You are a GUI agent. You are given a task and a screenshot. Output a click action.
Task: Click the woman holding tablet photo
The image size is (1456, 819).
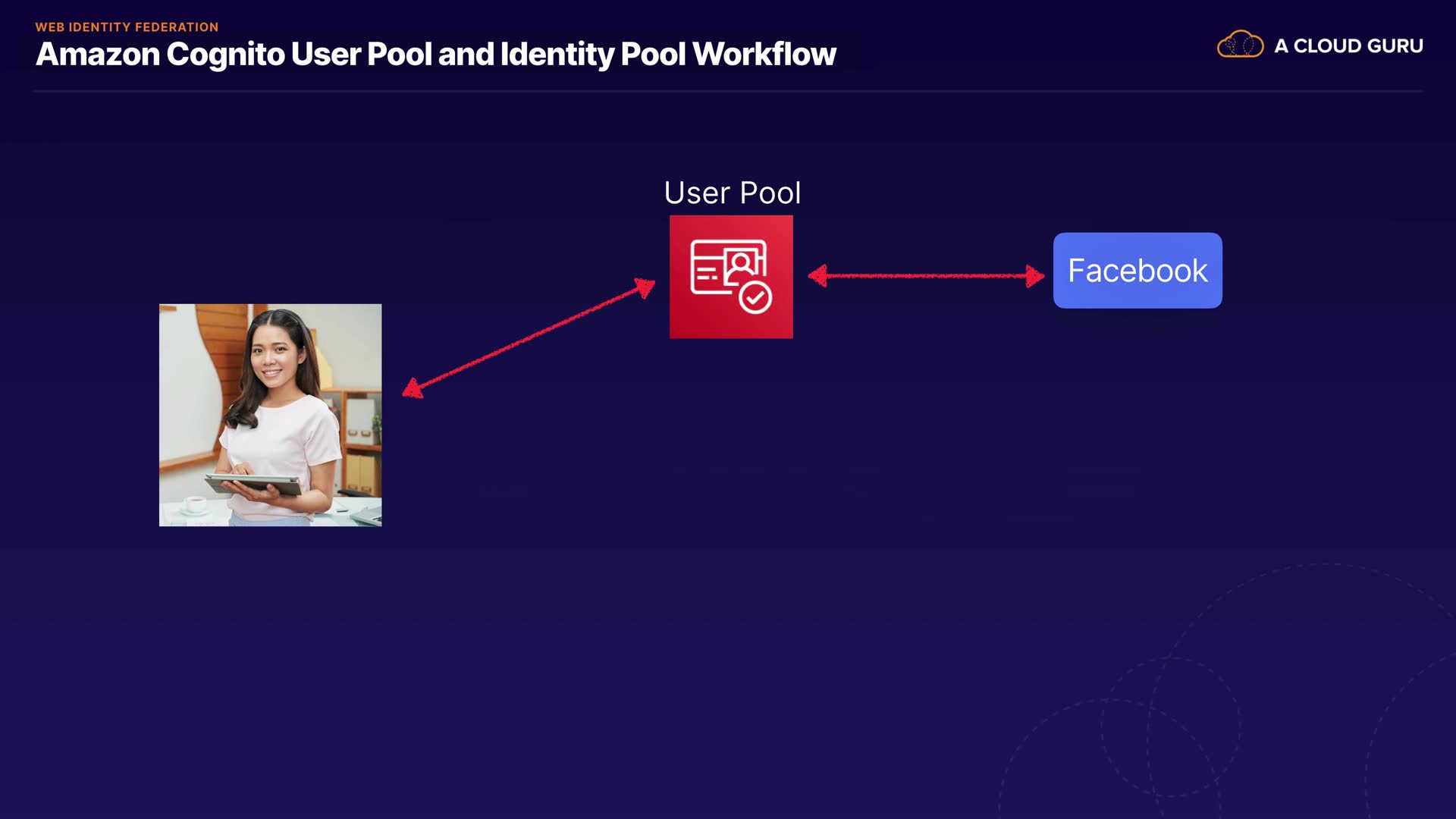tap(270, 415)
